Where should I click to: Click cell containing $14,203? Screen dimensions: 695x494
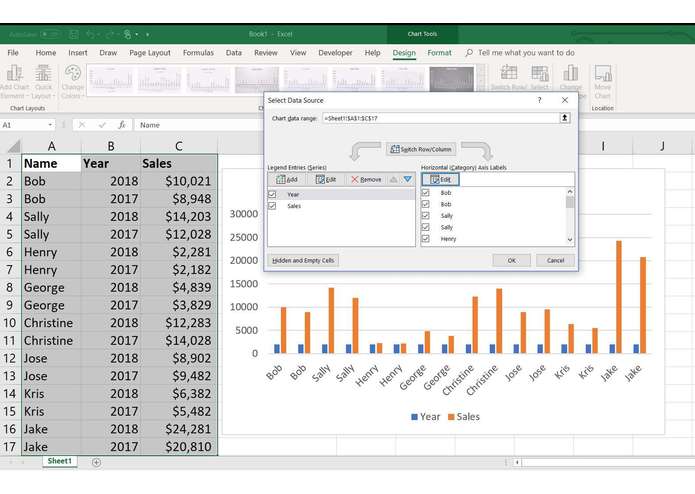pyautogui.click(x=179, y=216)
